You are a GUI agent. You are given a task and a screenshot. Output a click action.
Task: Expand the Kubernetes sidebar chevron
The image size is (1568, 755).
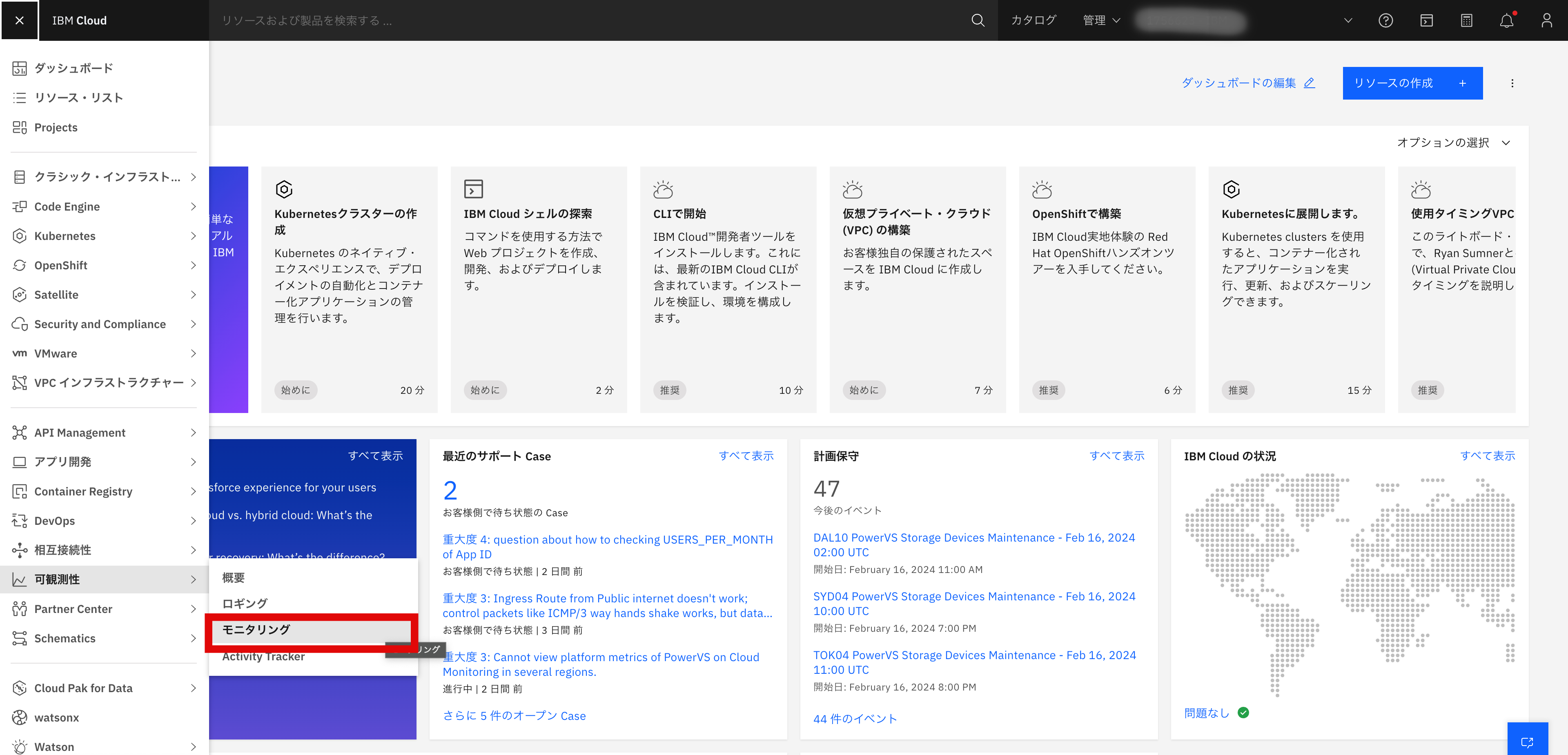194,236
